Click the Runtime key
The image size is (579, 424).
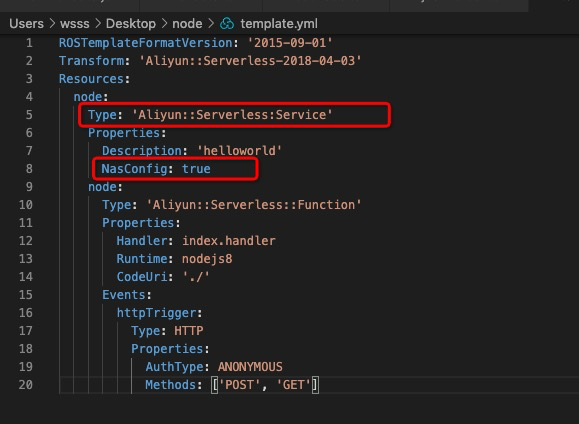pyautogui.click(x=142, y=259)
